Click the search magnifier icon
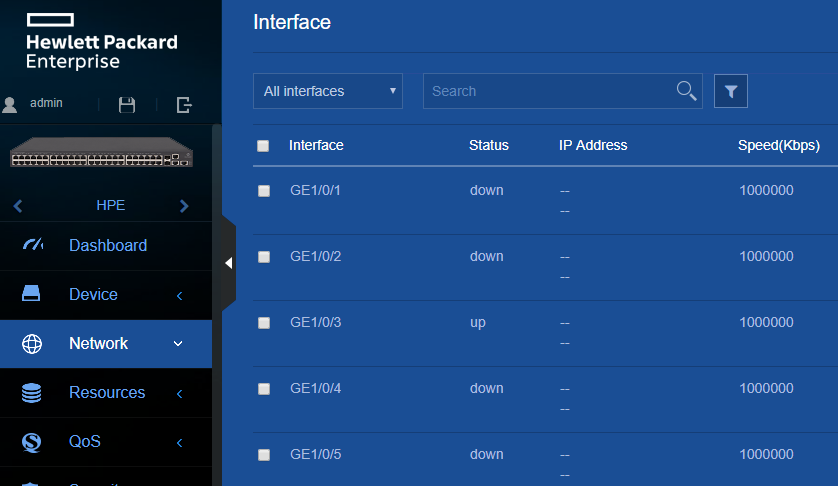This screenshot has height=486, width=838. 686,91
